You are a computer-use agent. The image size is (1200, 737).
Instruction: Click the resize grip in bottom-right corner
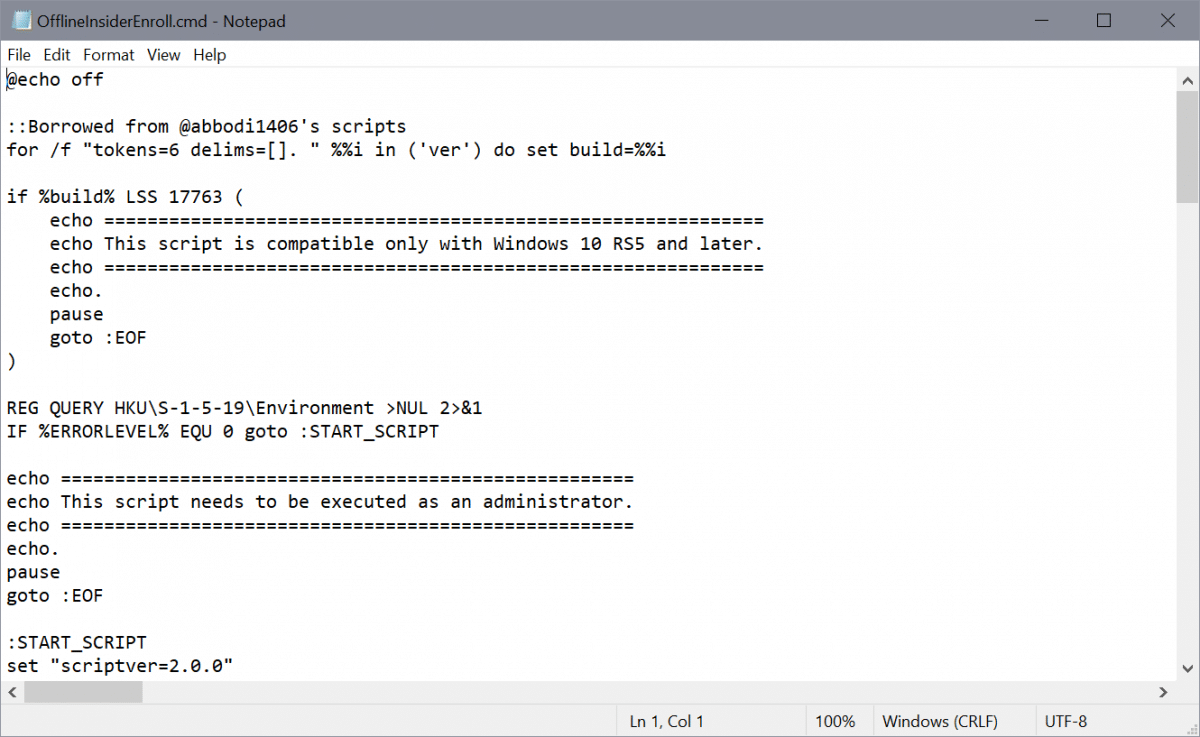click(1190, 727)
